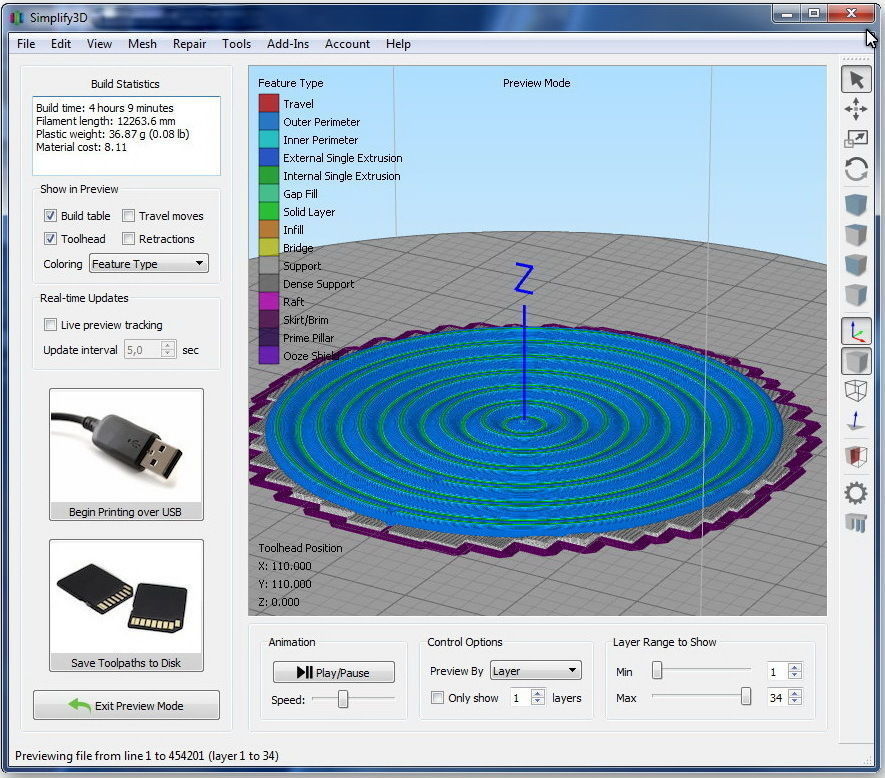Pick the second cube view below blue cube

point(856,234)
